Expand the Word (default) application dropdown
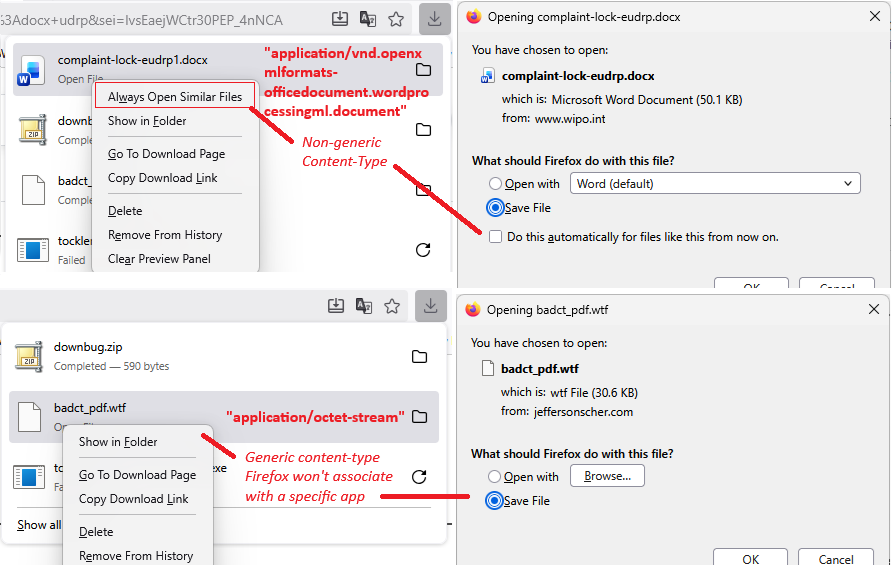Image resolution: width=892 pixels, height=565 pixels. click(x=715, y=184)
